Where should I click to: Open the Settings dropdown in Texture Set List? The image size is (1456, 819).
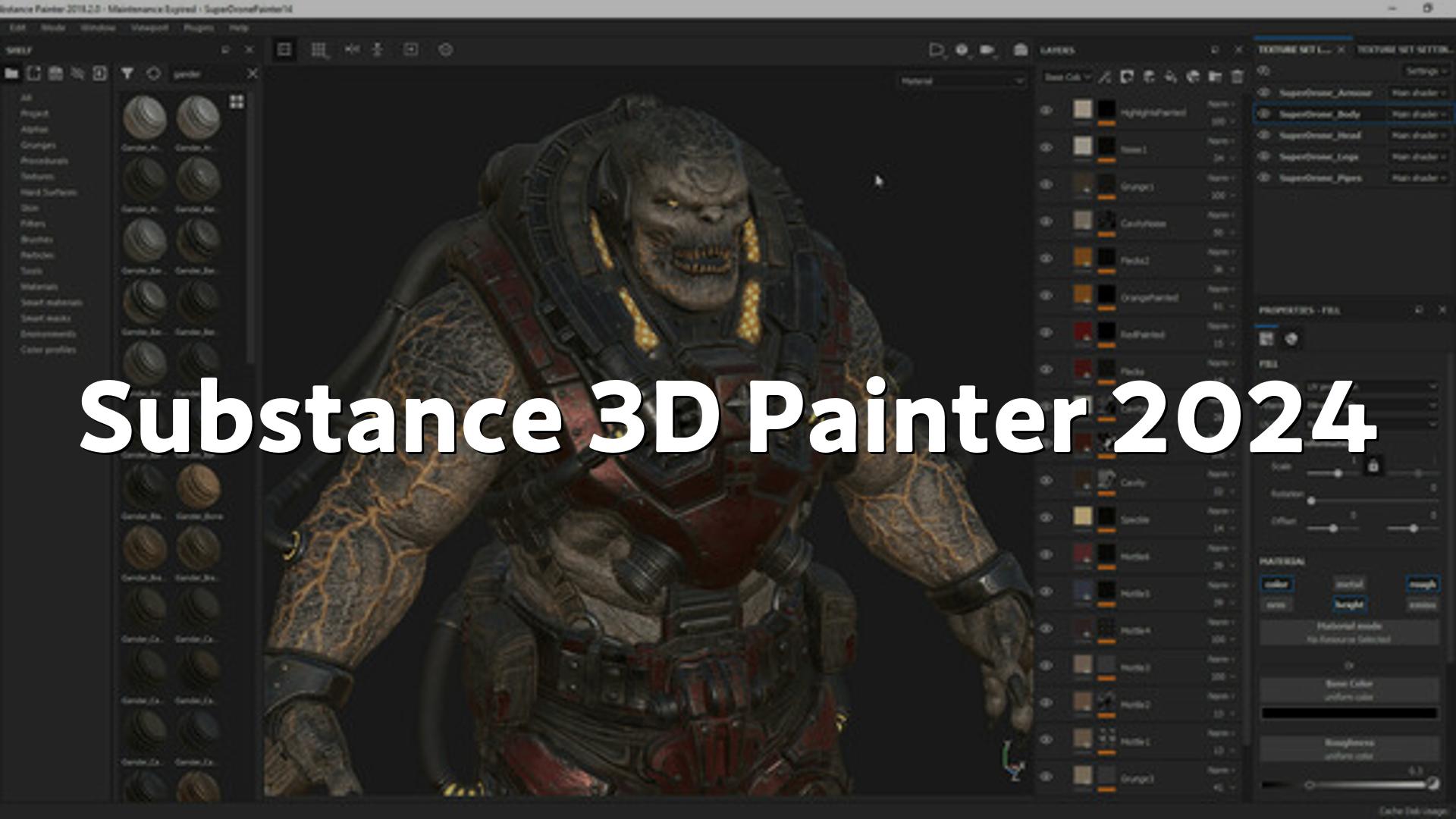coord(1426,71)
